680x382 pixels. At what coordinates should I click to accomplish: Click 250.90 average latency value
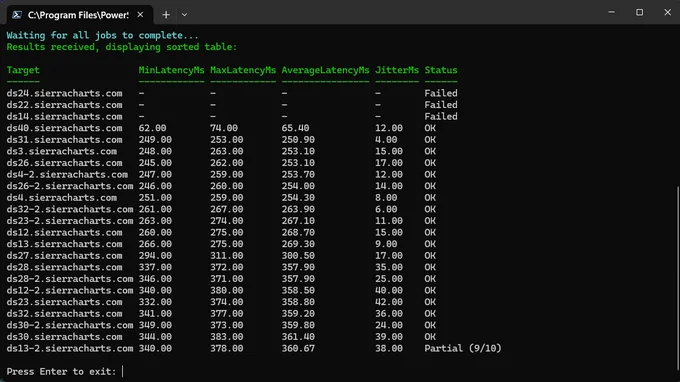(x=298, y=140)
